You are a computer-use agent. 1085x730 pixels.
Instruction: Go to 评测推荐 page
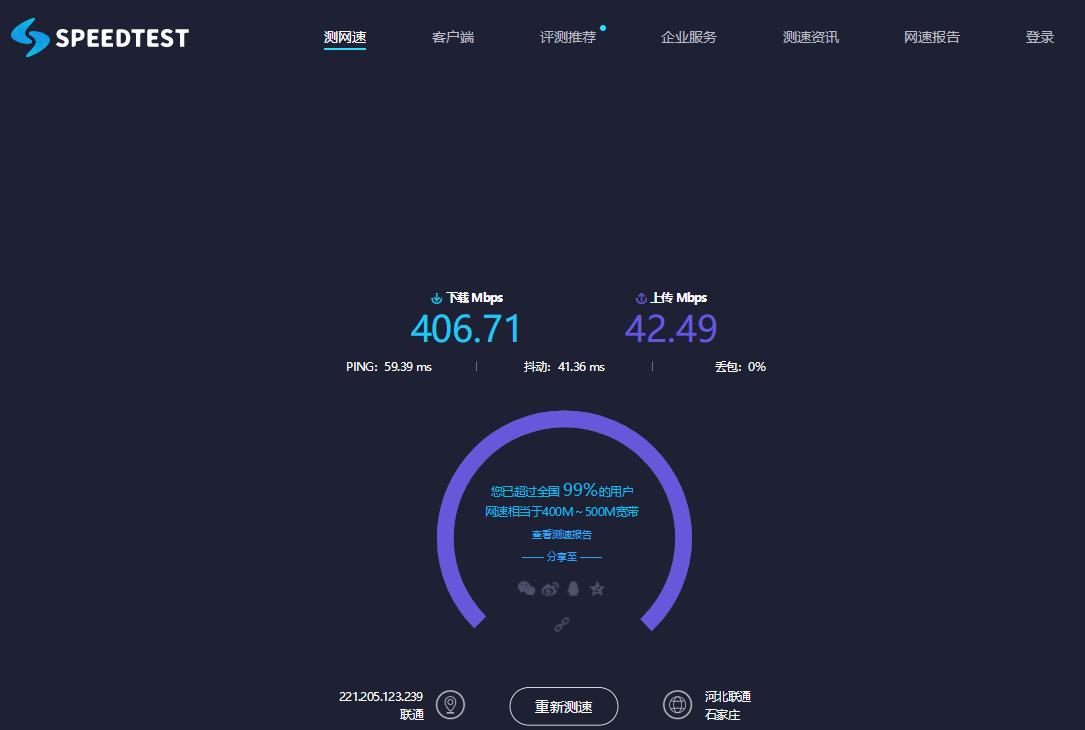567,37
